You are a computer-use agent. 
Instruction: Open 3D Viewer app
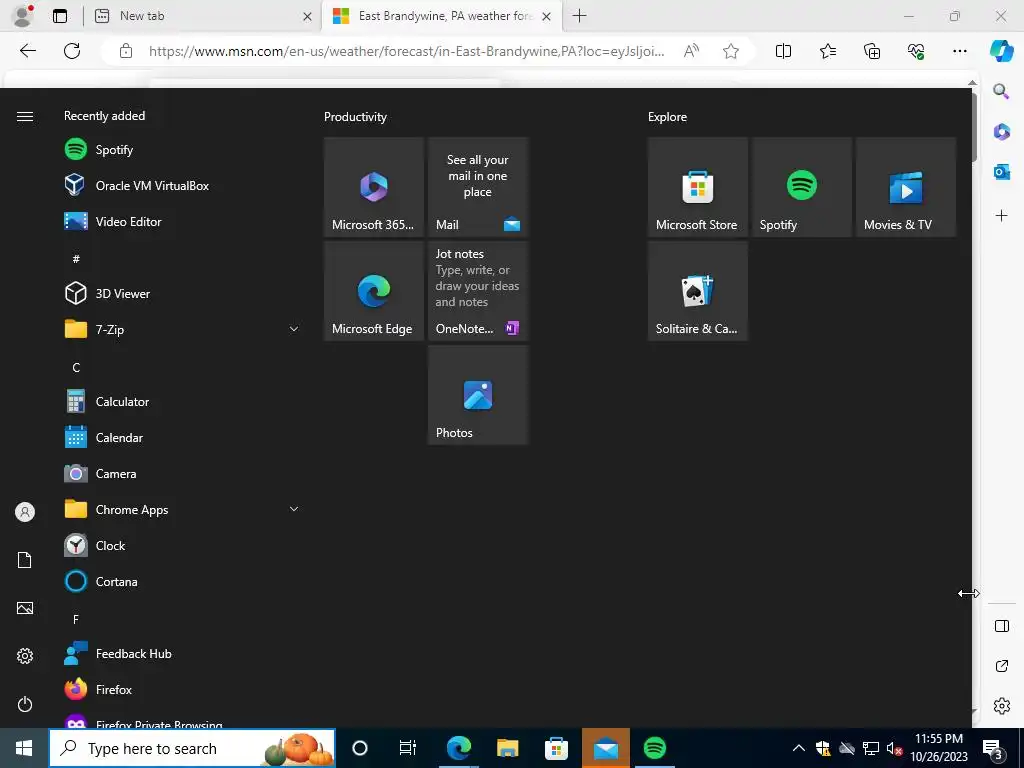(182, 293)
